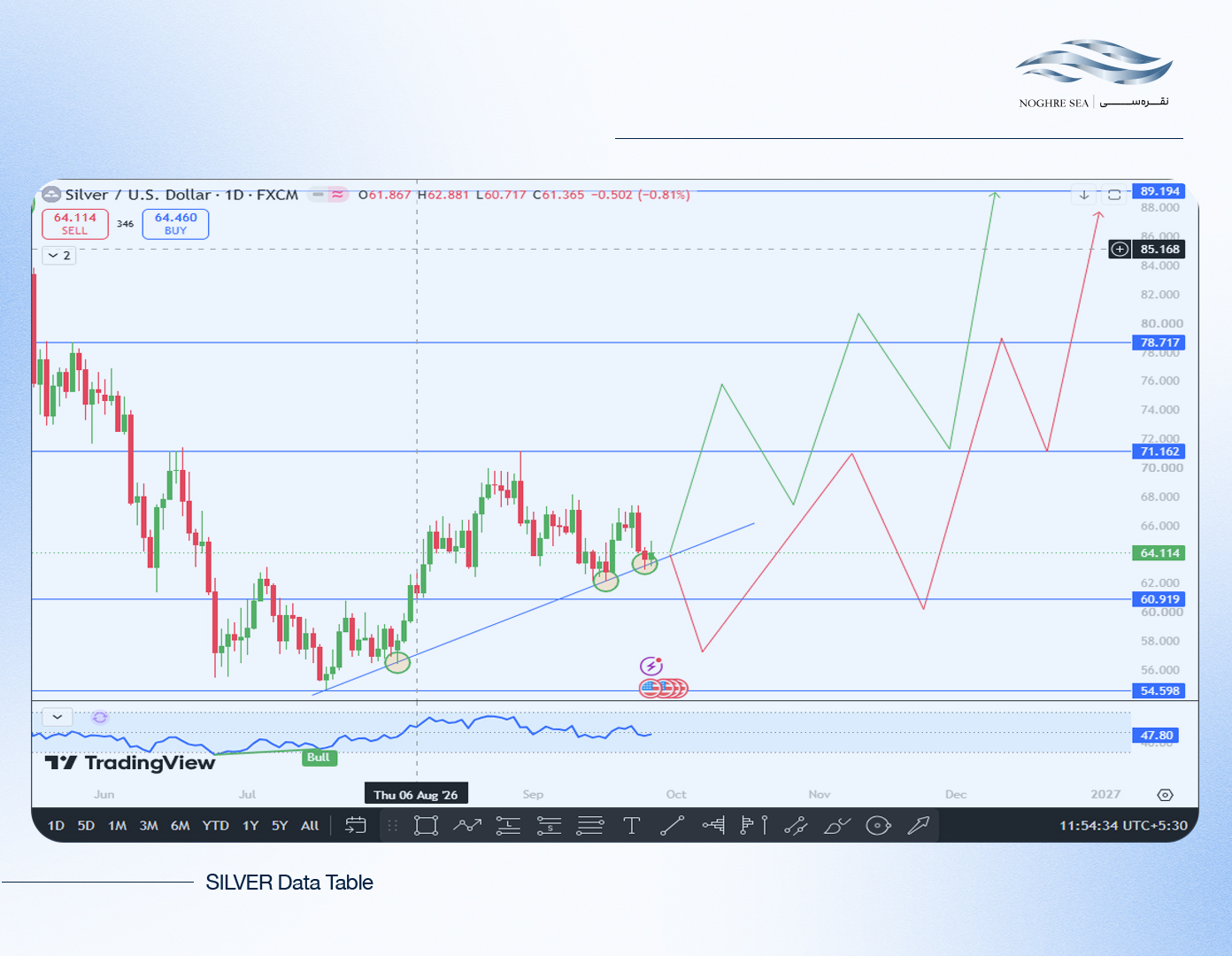Screen dimensions: 1232x956
Task: Click the 78.717 price level label
Action: tap(1159, 343)
